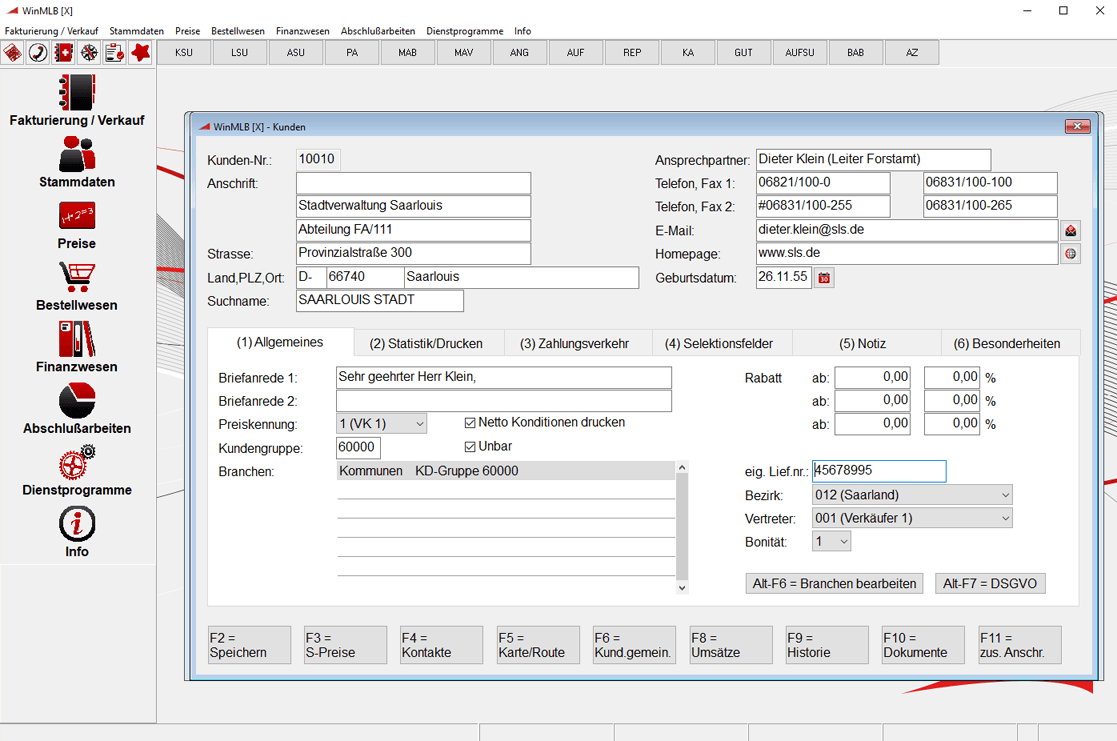The width and height of the screenshot is (1117, 741).
Task: Select Kommunen KD-Gruppe 60000 row
Action: [506, 471]
